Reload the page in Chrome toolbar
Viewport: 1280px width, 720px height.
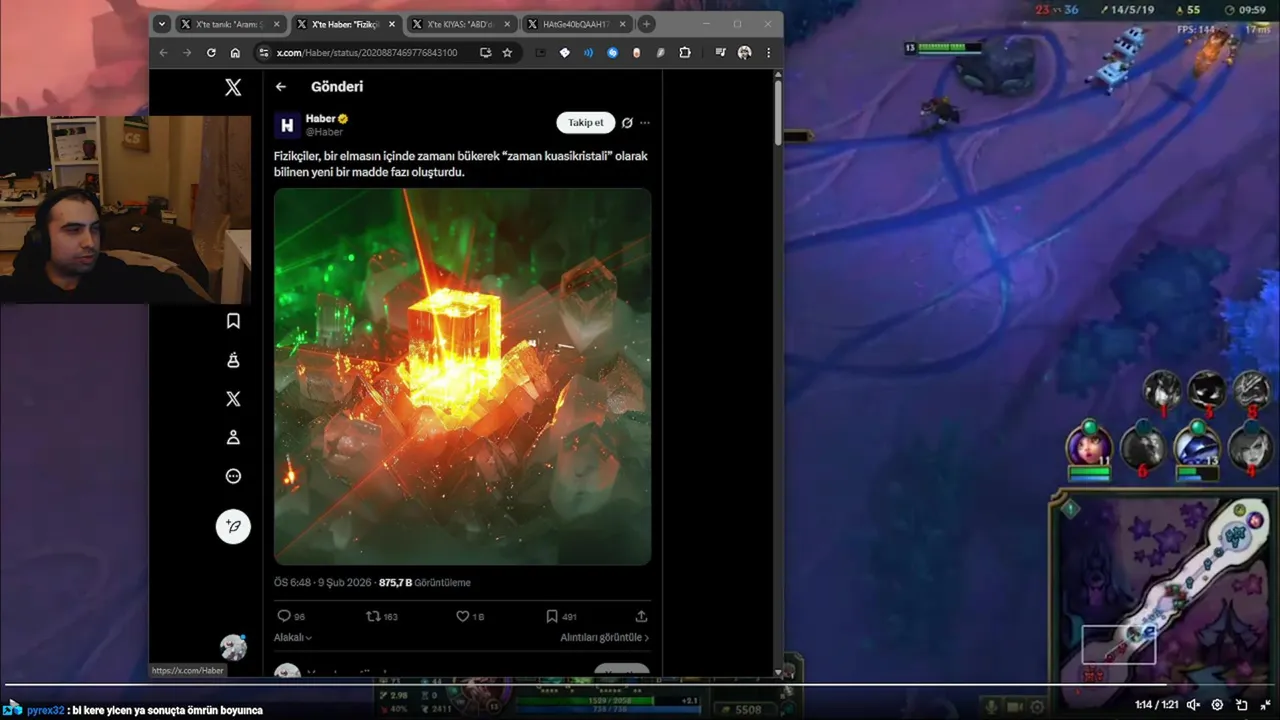point(211,53)
